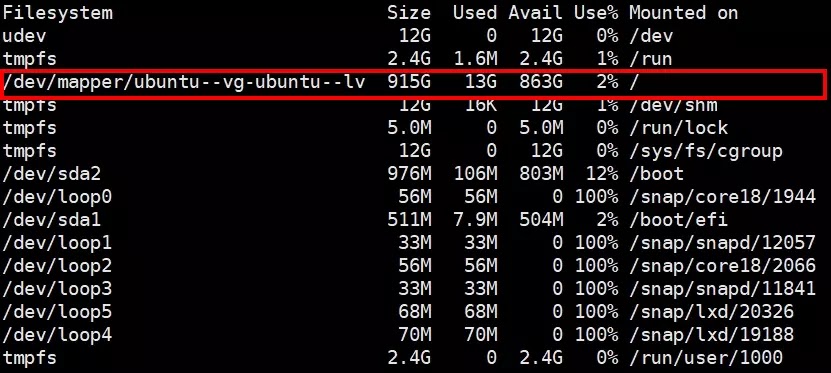Select the /snap/lxd/20326 mount point

pyautogui.click(x=712, y=312)
